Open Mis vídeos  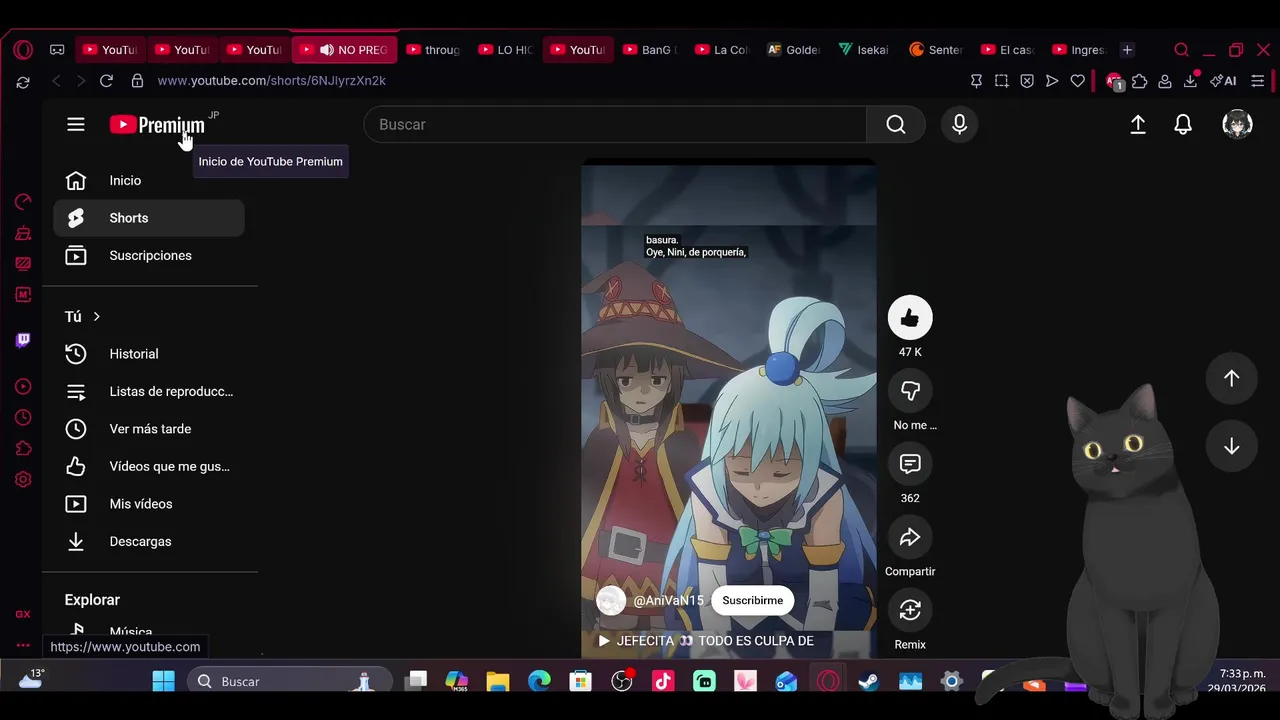click(148, 504)
